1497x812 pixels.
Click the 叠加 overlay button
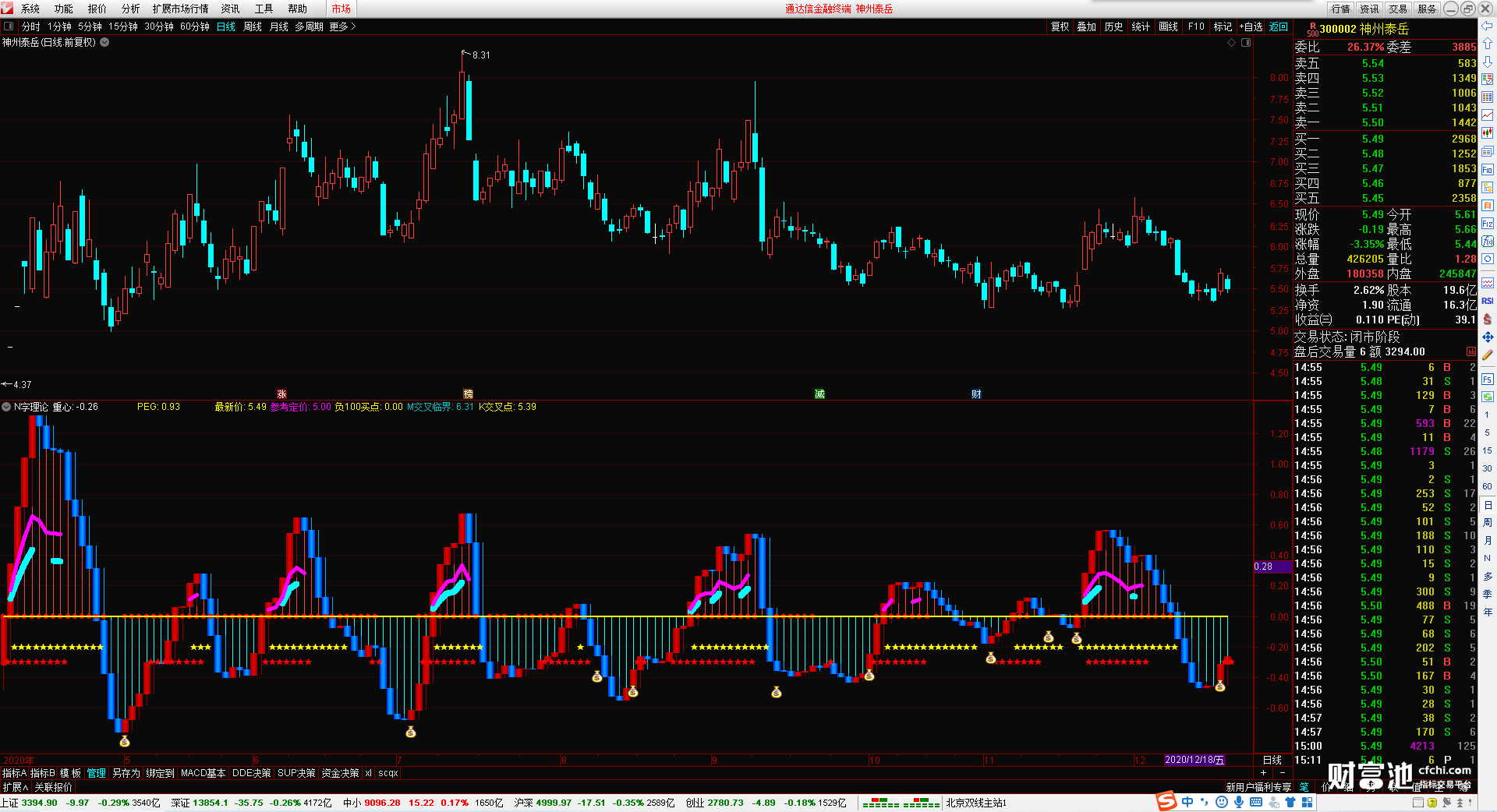[x=1087, y=26]
